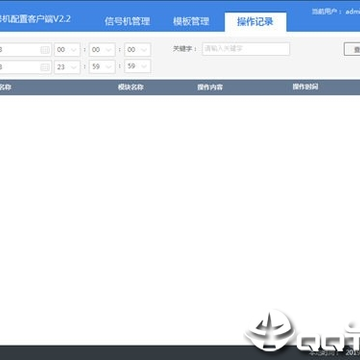
Task: Click the 操作时间 column header
Action: tap(305, 87)
